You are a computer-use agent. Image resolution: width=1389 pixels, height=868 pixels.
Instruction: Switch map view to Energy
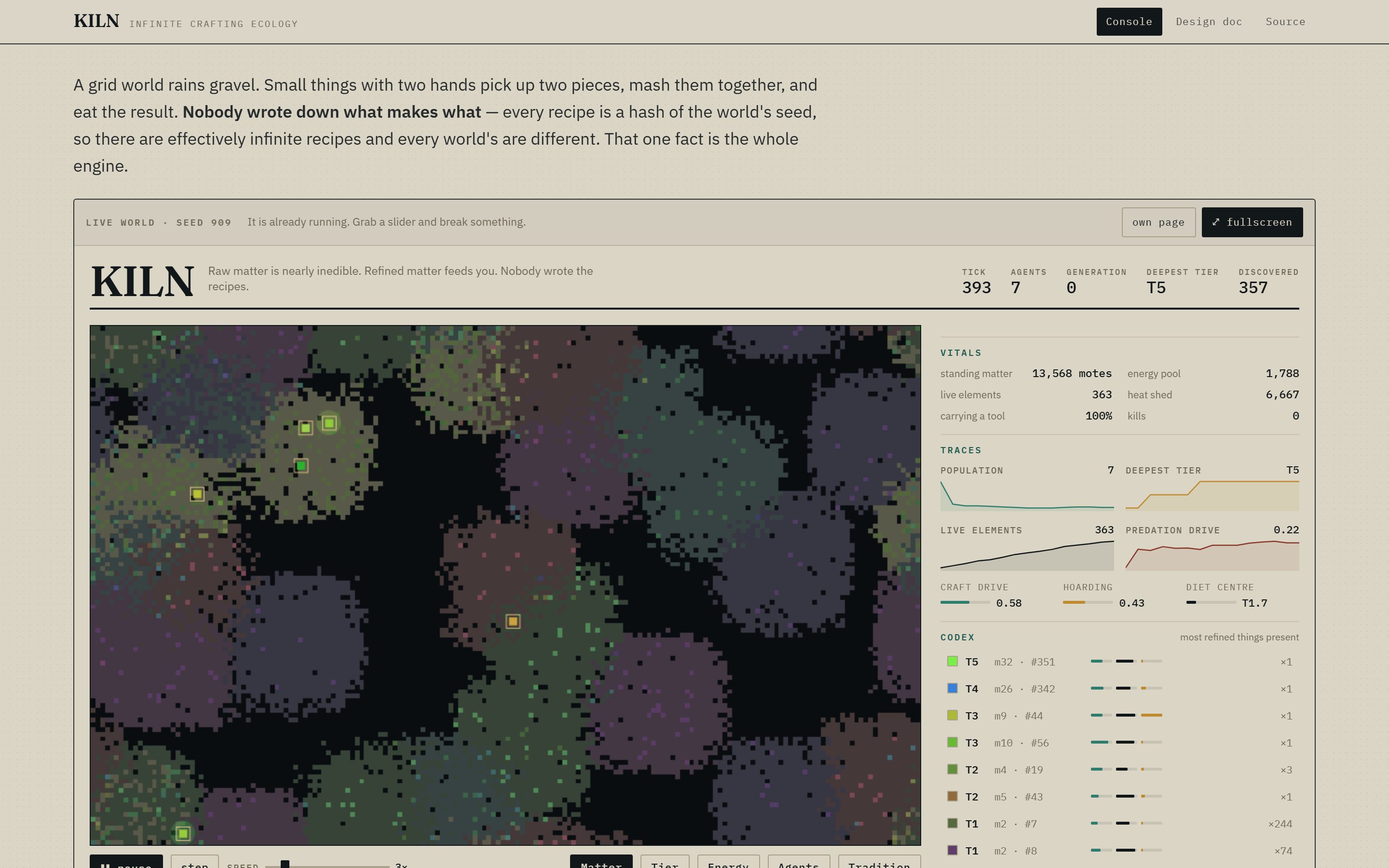tap(728, 862)
